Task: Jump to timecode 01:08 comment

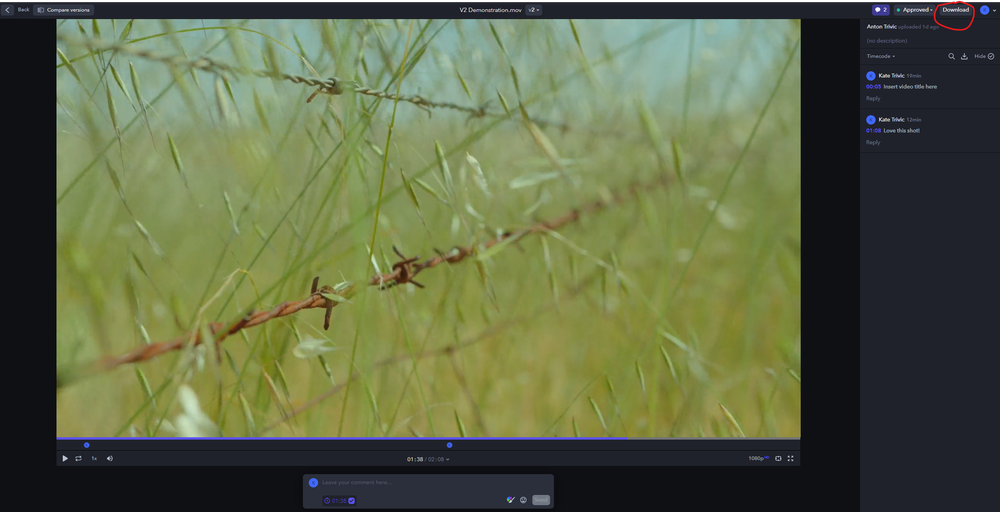Action: [x=873, y=131]
